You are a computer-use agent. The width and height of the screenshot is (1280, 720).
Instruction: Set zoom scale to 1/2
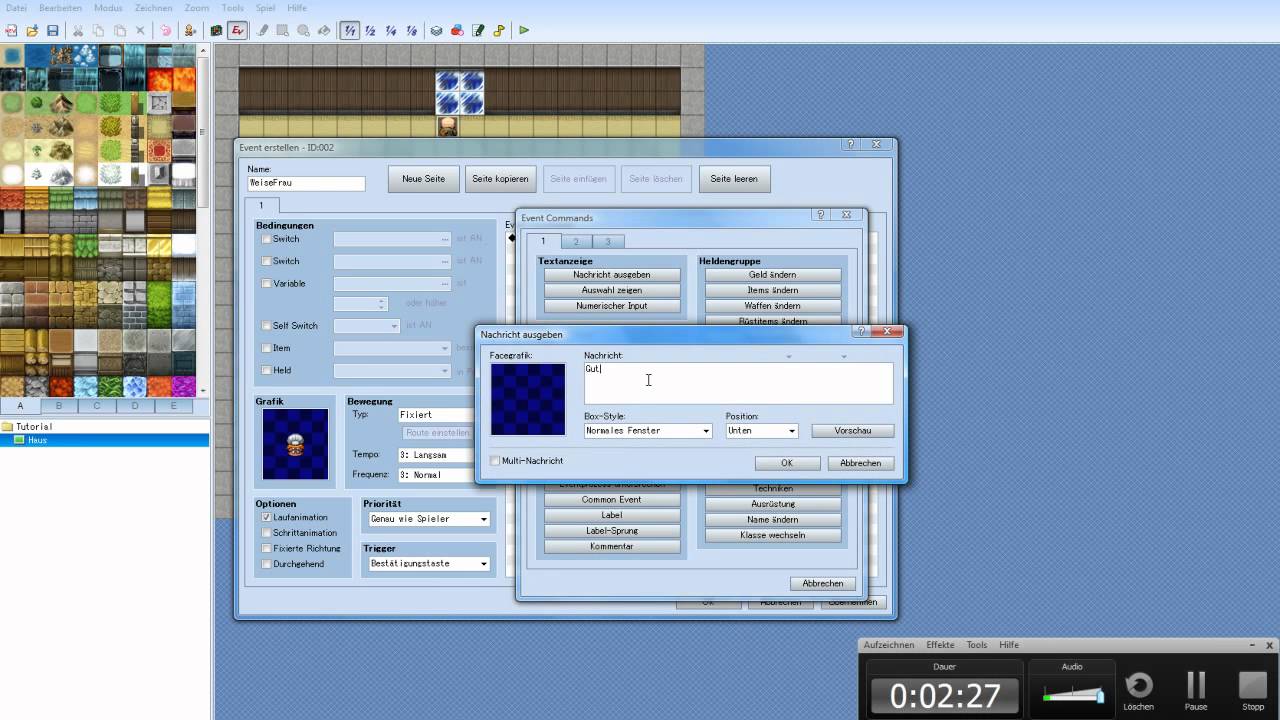(x=370, y=30)
